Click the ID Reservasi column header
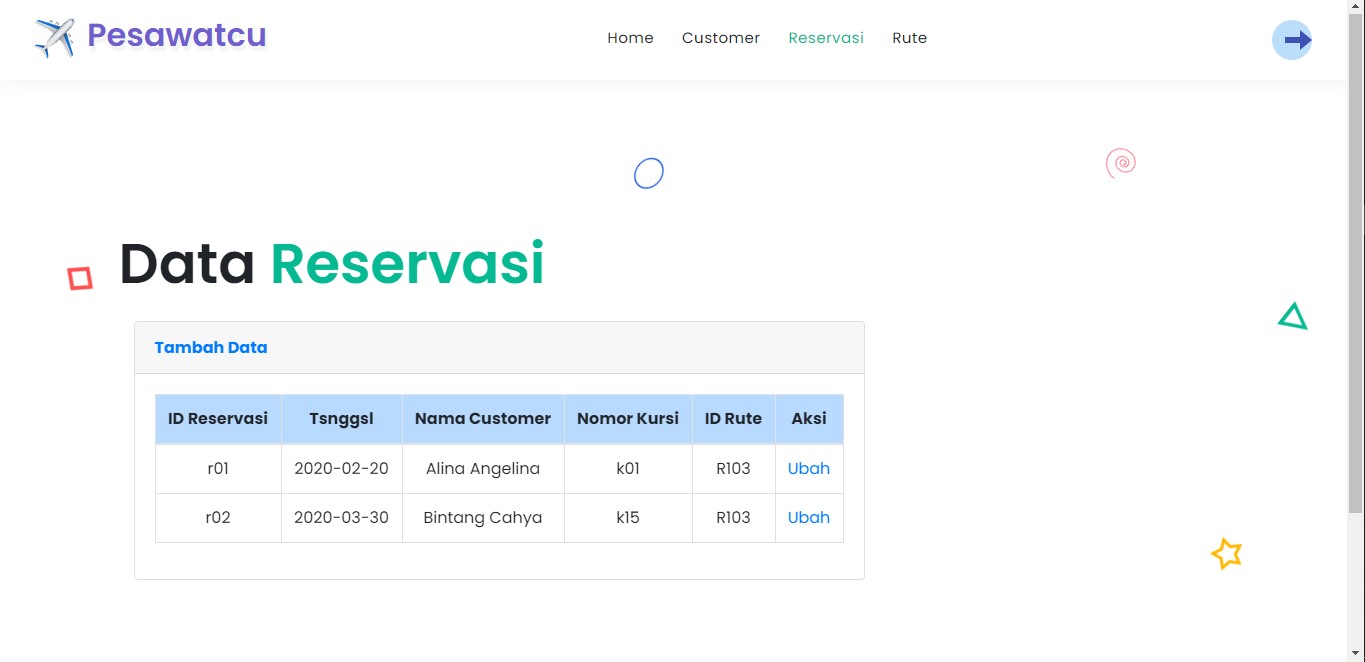 218,418
